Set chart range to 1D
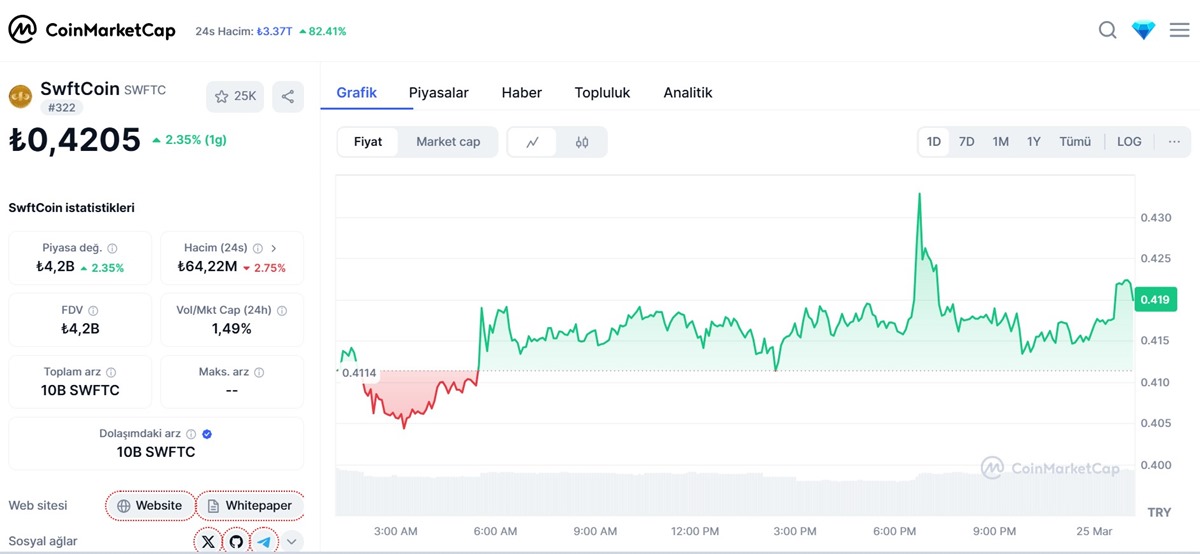 (934, 142)
